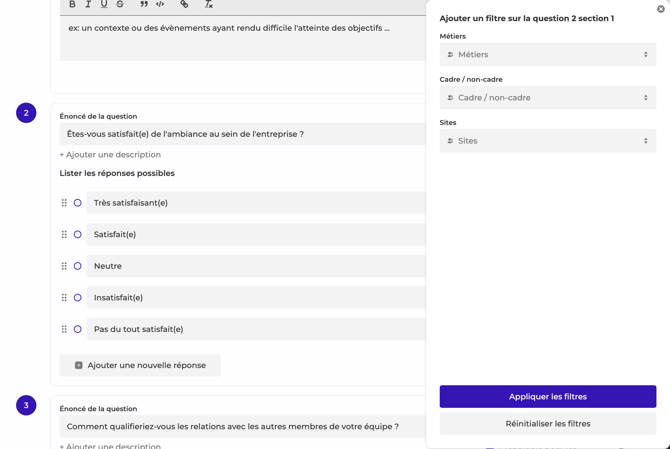Click 'Ajouter une nouvelle réponse' button
This screenshot has height=449, width=670.
click(140, 366)
